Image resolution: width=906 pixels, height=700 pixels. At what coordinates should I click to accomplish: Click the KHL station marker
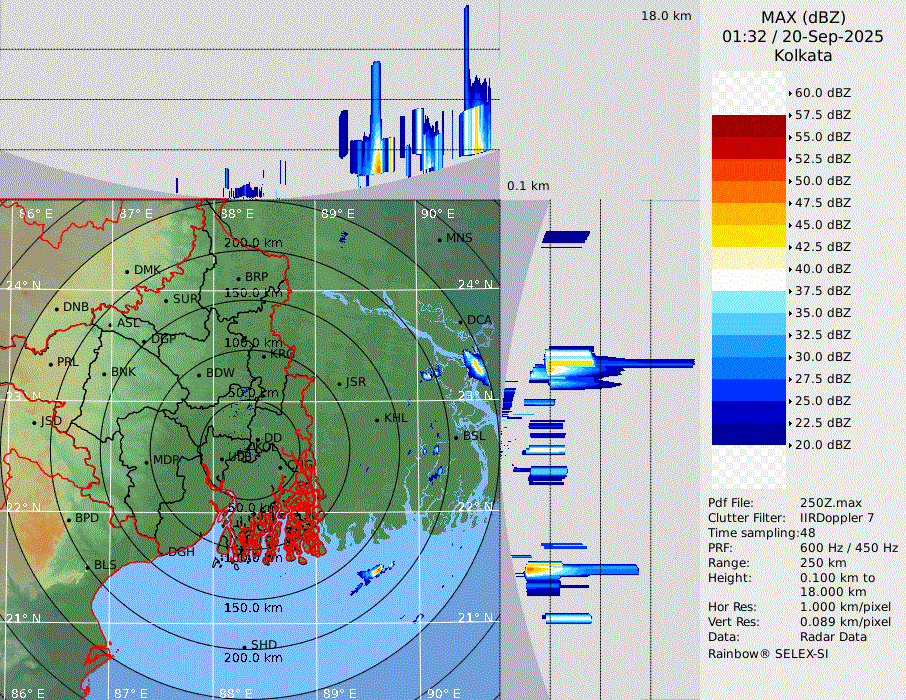click(377, 419)
